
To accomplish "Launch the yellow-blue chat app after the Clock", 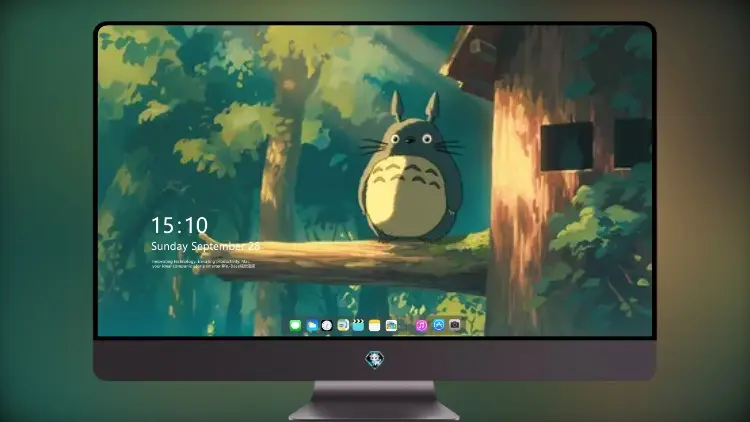I will point(343,326).
